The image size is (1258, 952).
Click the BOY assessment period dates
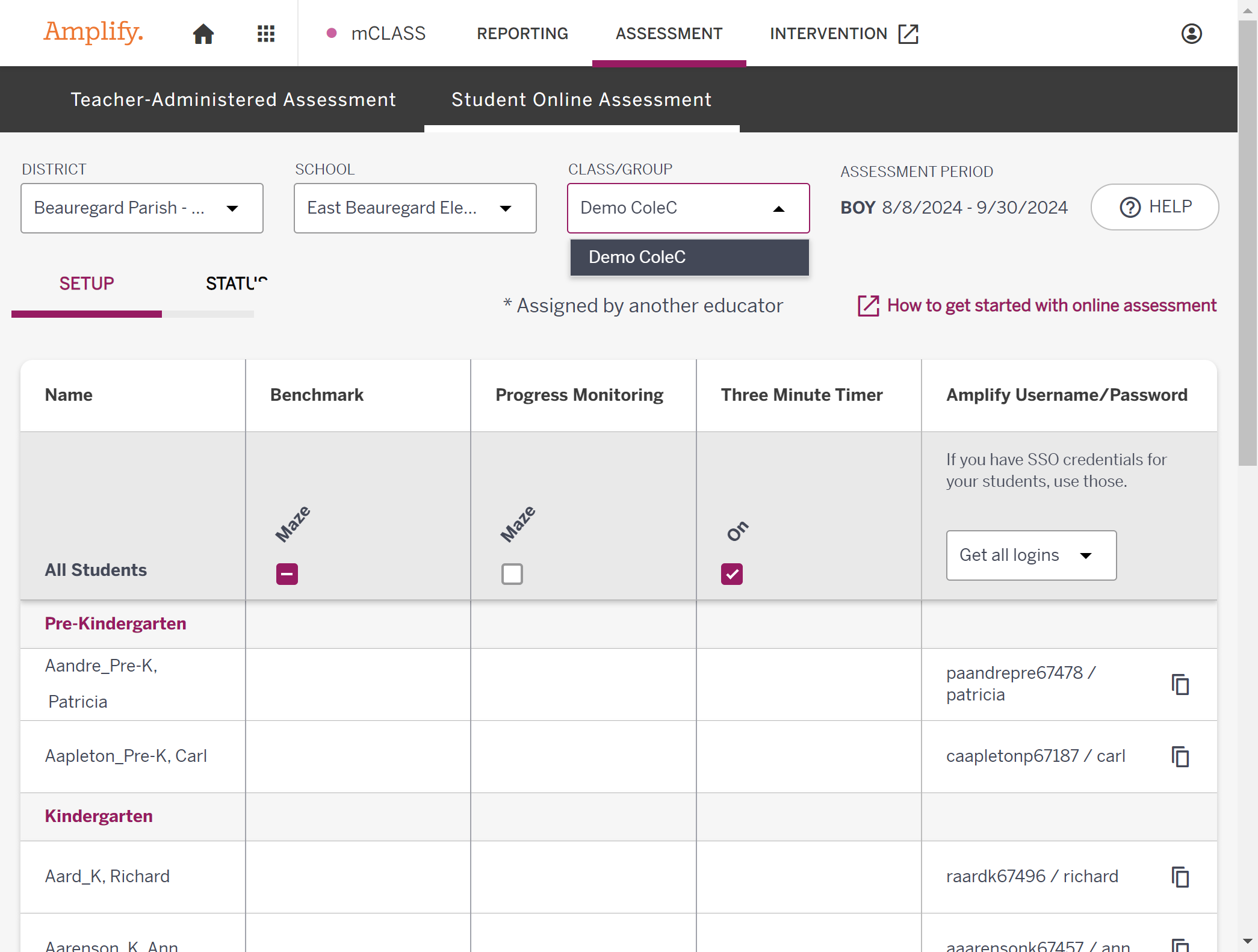click(x=954, y=208)
